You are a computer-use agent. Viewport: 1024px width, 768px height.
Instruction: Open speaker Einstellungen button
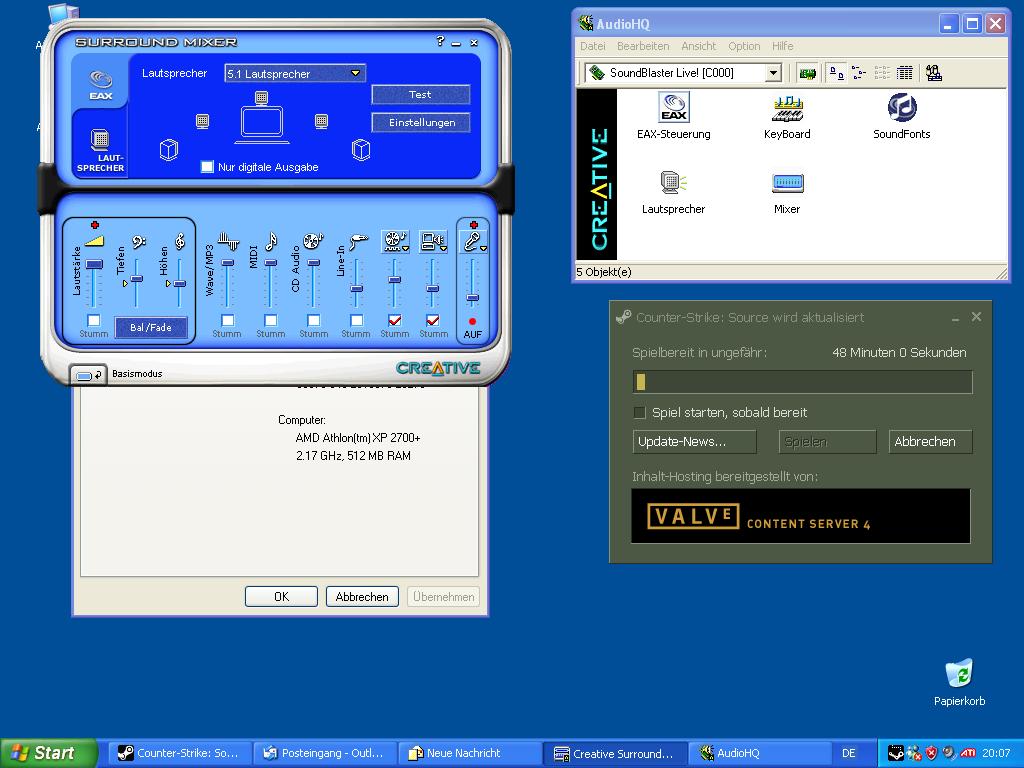[x=421, y=122]
